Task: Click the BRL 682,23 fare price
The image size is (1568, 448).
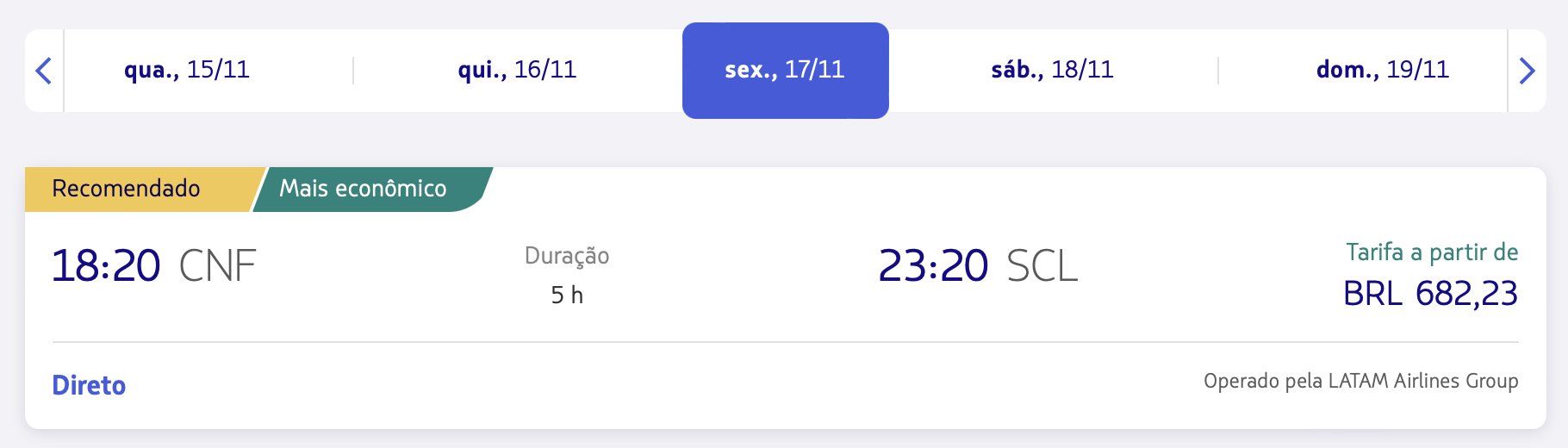Action: click(1430, 294)
